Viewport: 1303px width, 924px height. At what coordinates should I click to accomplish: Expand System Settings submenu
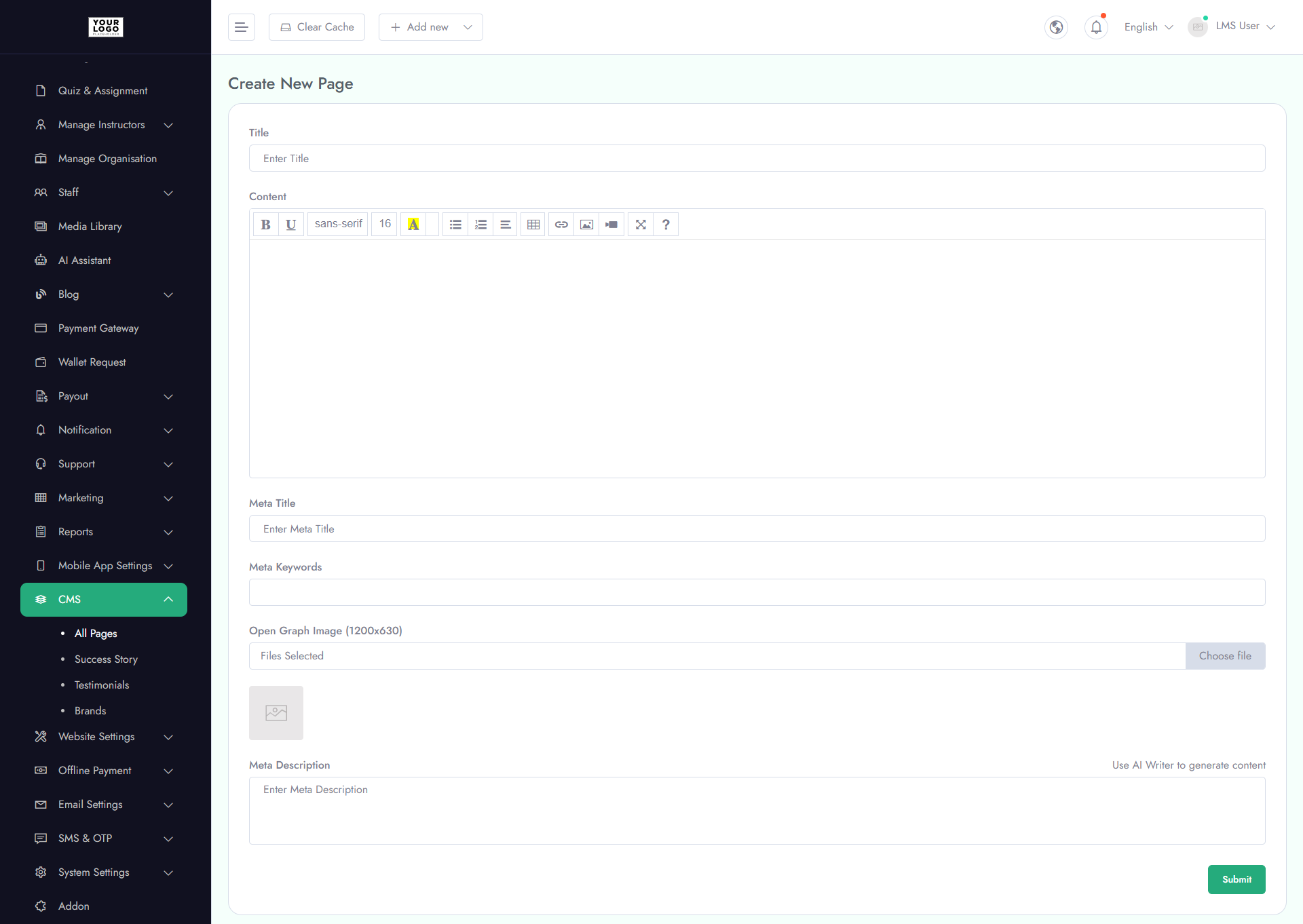(104, 872)
